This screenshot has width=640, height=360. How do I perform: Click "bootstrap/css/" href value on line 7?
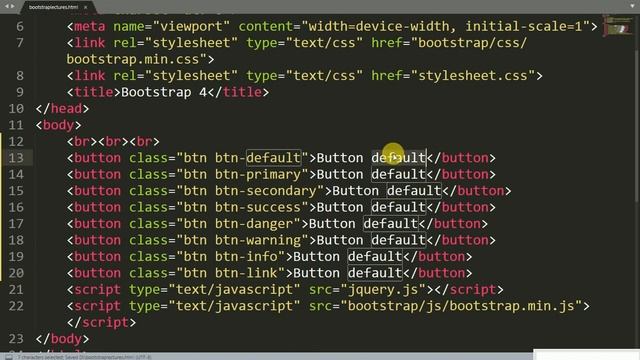tap(473, 43)
